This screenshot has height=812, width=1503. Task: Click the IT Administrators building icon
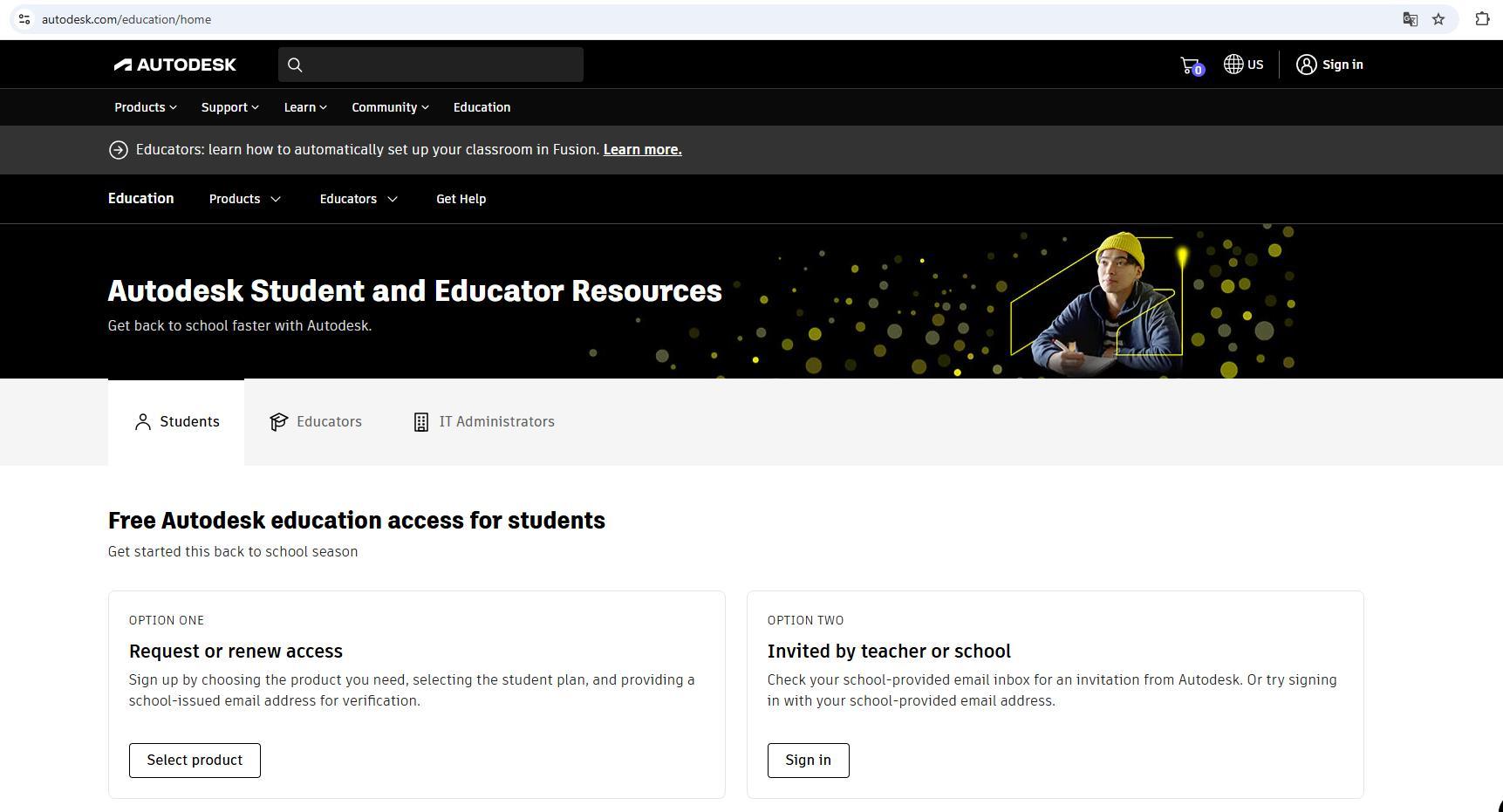(x=420, y=422)
